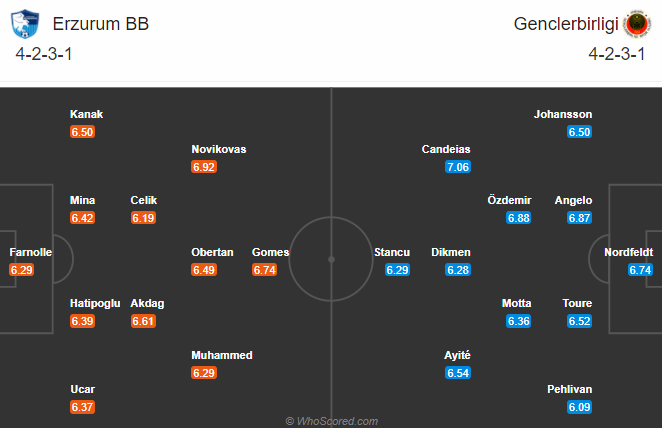The height and width of the screenshot is (429, 662).
Task: Select Angelo's 6.87 rating badge
Action: [x=579, y=218]
